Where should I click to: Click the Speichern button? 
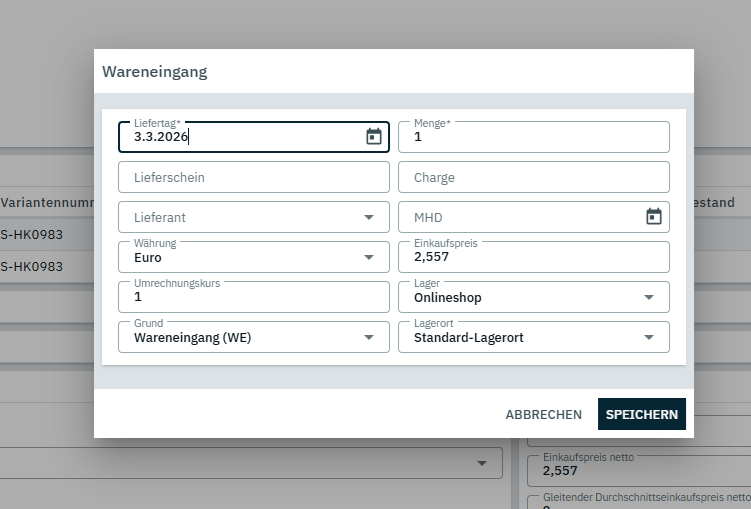pos(641,414)
